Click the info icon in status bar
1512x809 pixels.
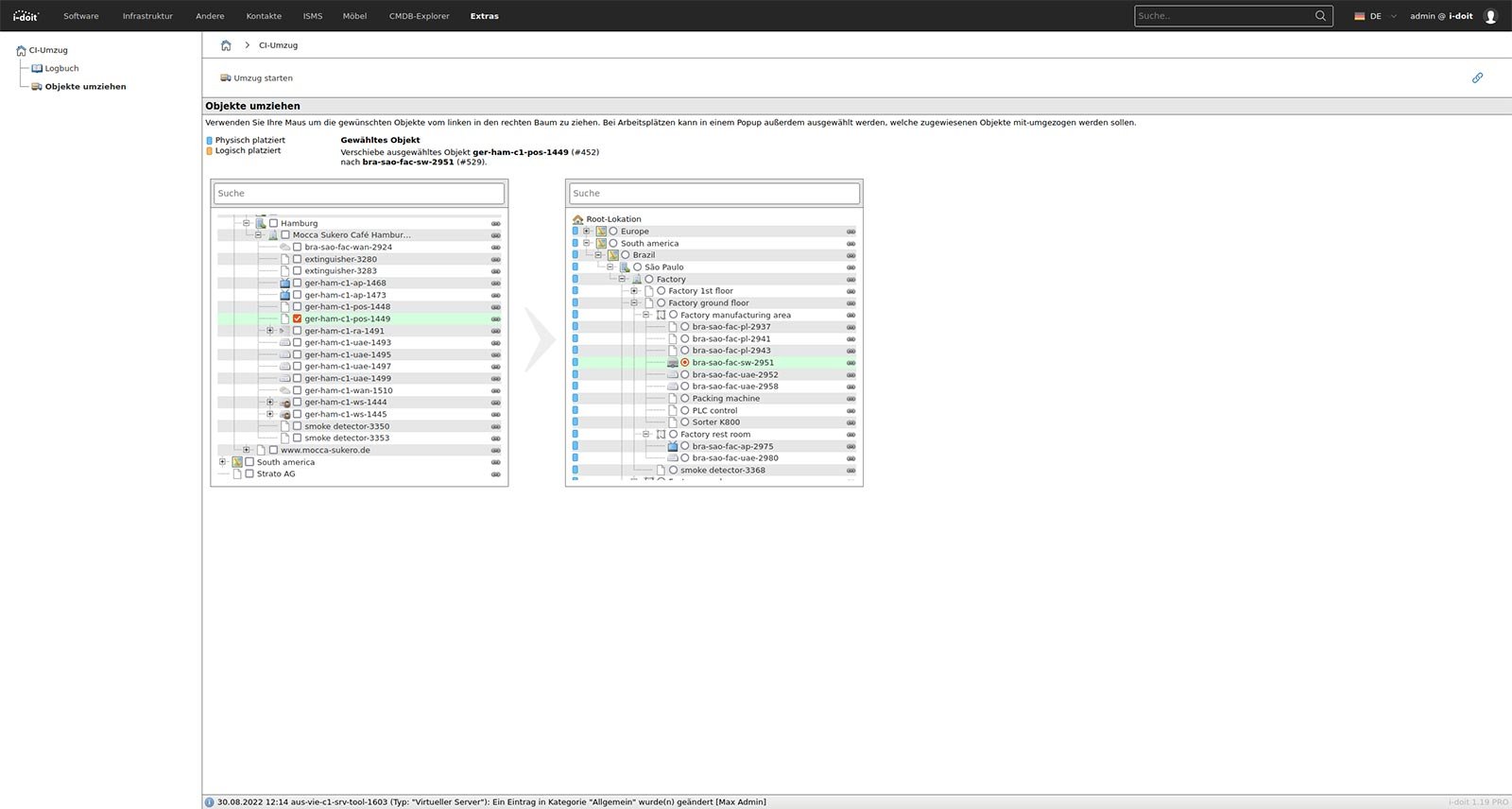210,802
